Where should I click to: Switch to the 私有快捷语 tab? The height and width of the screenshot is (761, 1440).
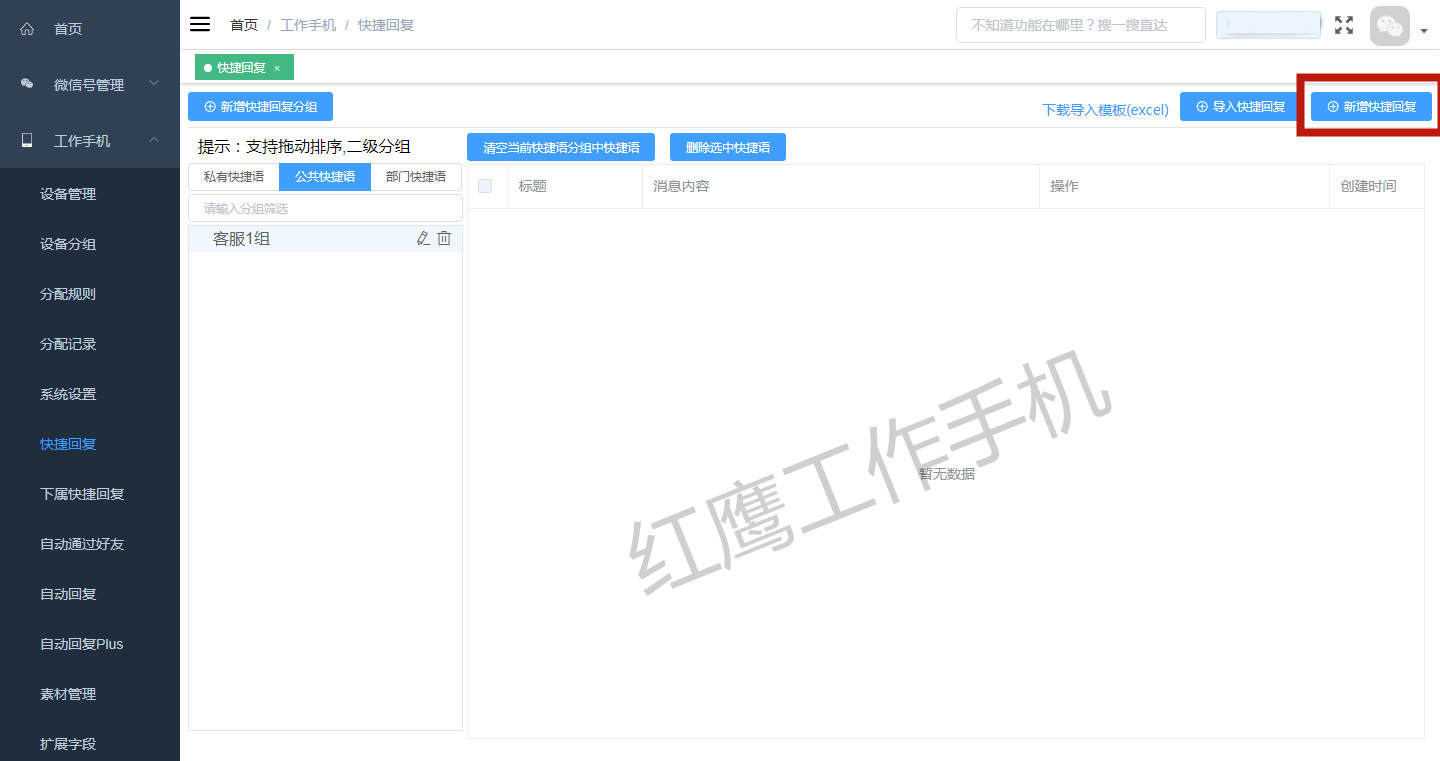[x=234, y=177]
